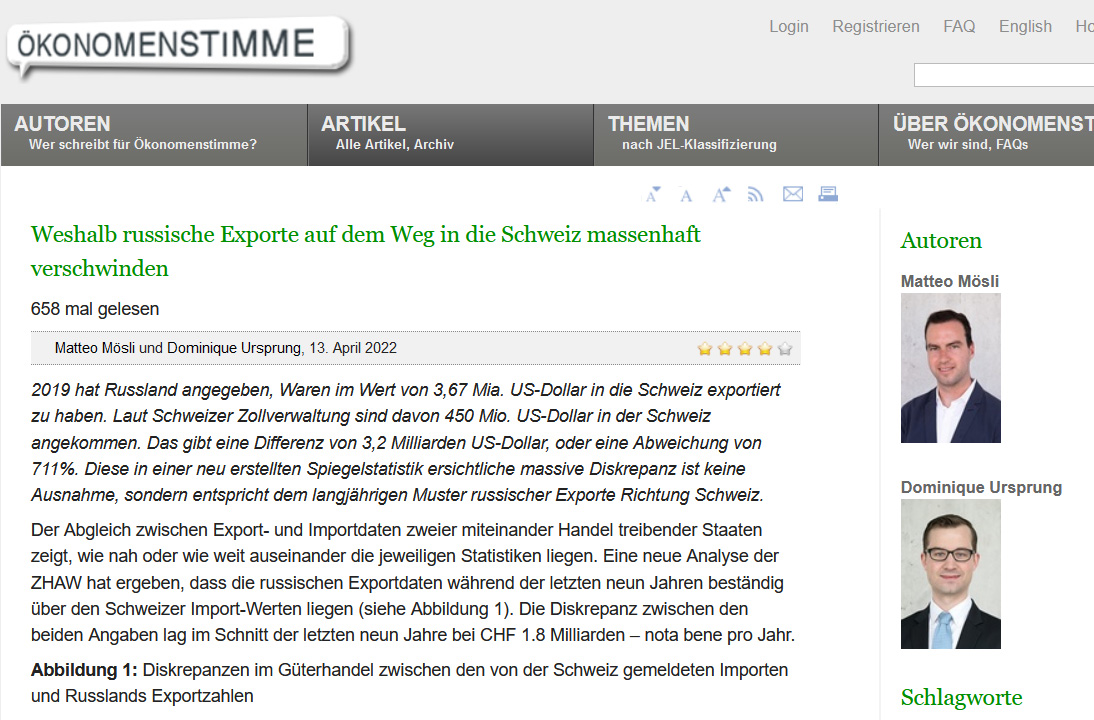Click the '658 mal gelesen' text

[95, 309]
